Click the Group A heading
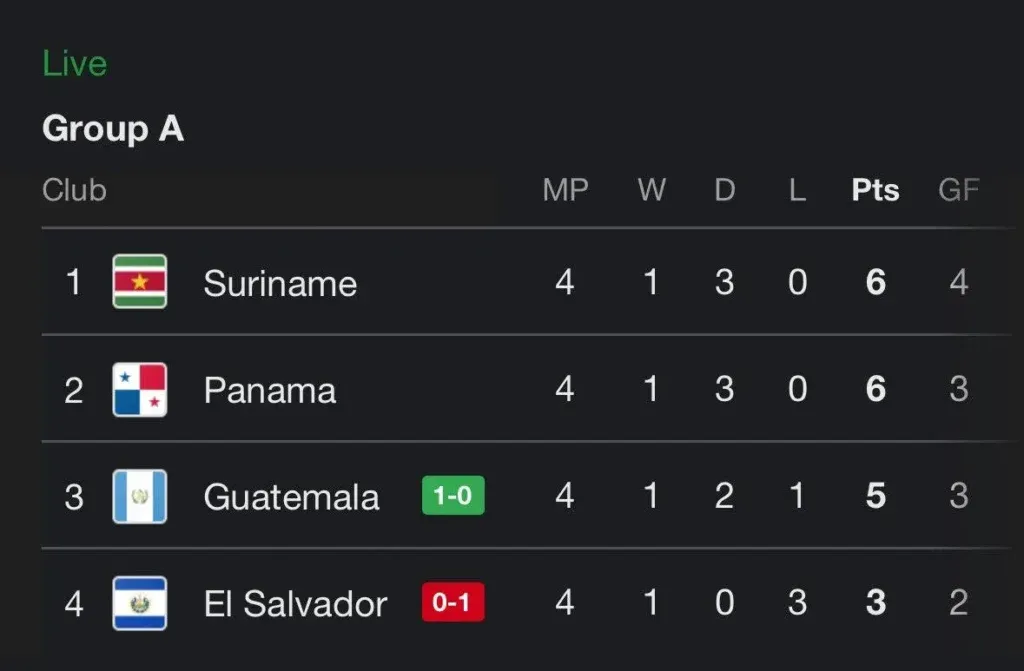Image resolution: width=1024 pixels, height=671 pixels. tap(113, 129)
